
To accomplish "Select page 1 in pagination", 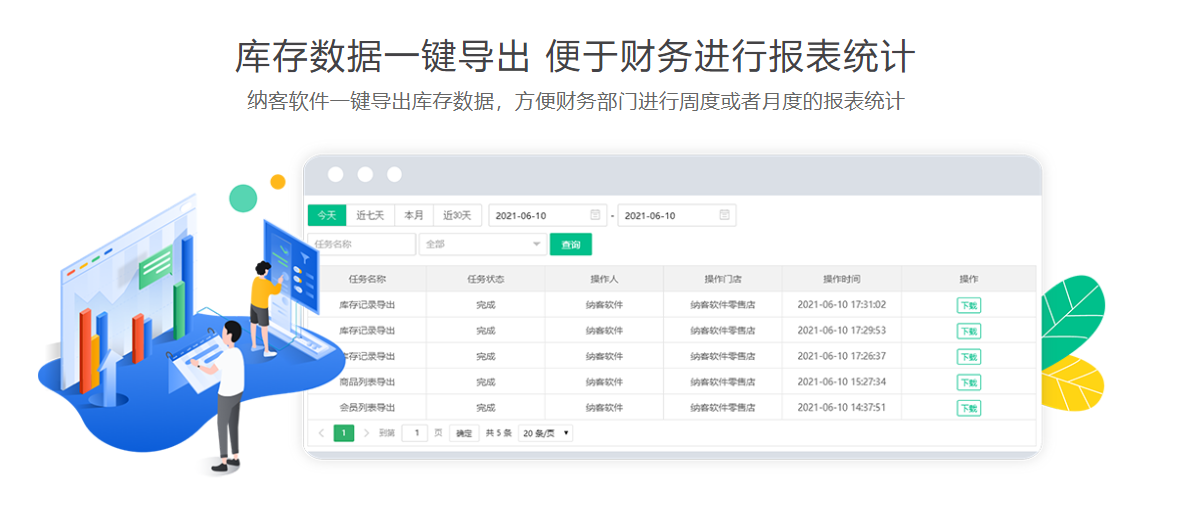I will pos(344,433).
